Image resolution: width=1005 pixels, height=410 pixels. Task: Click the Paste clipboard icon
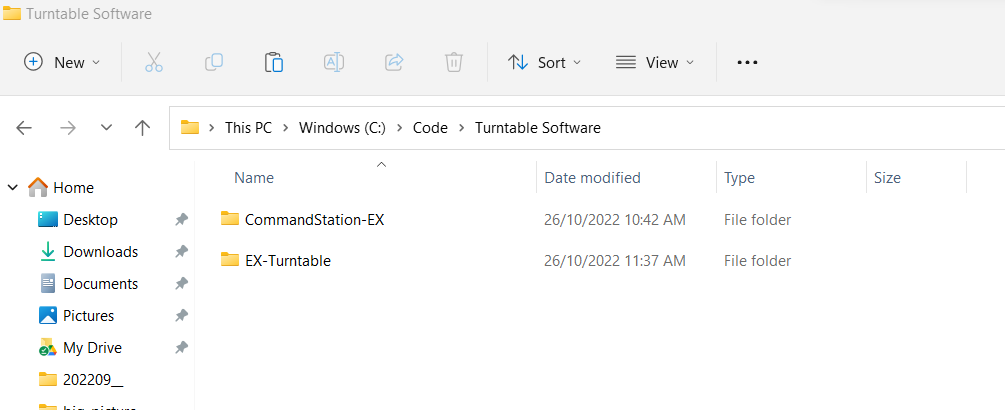click(273, 62)
